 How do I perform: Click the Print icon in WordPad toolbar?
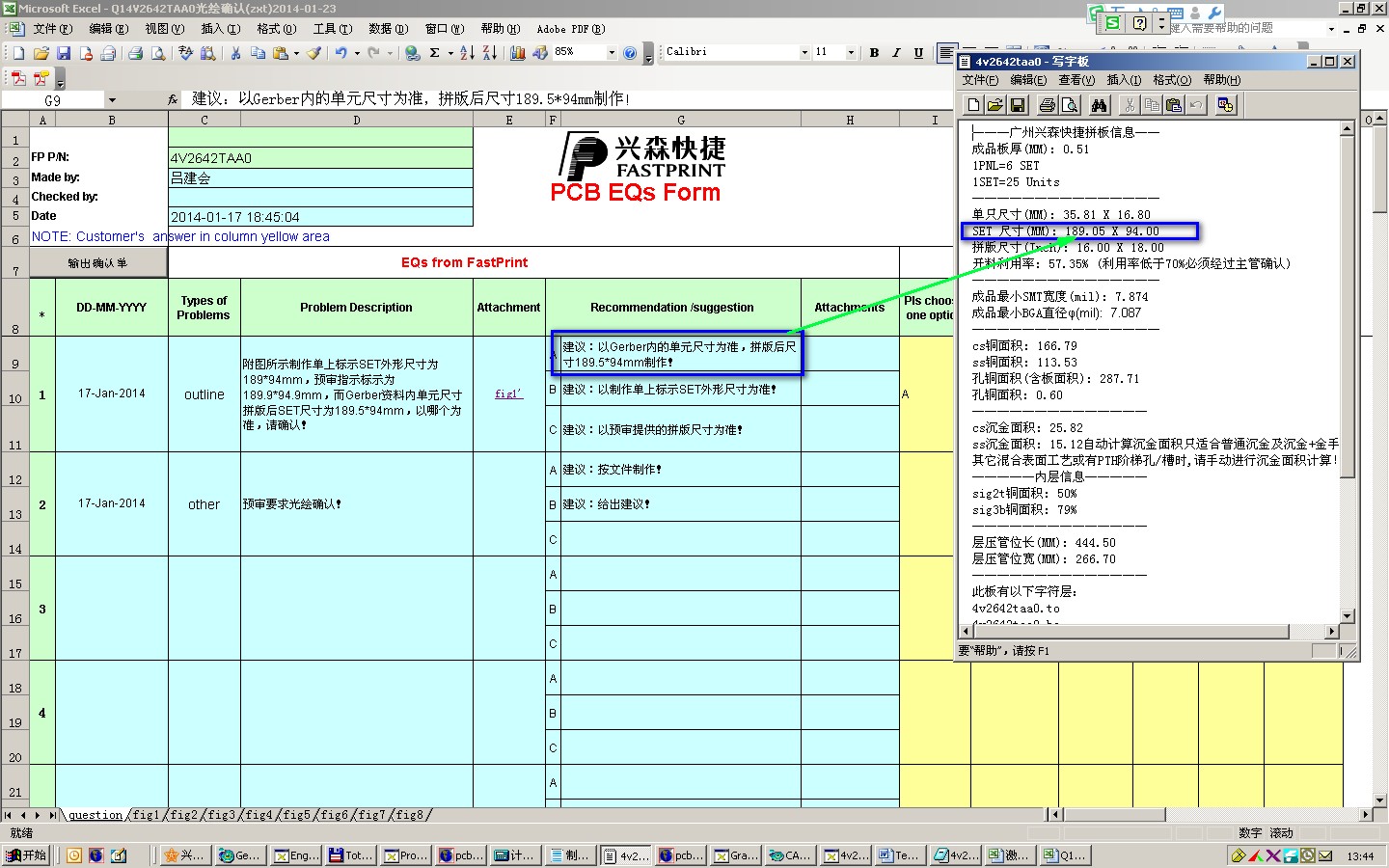pos(1047,105)
